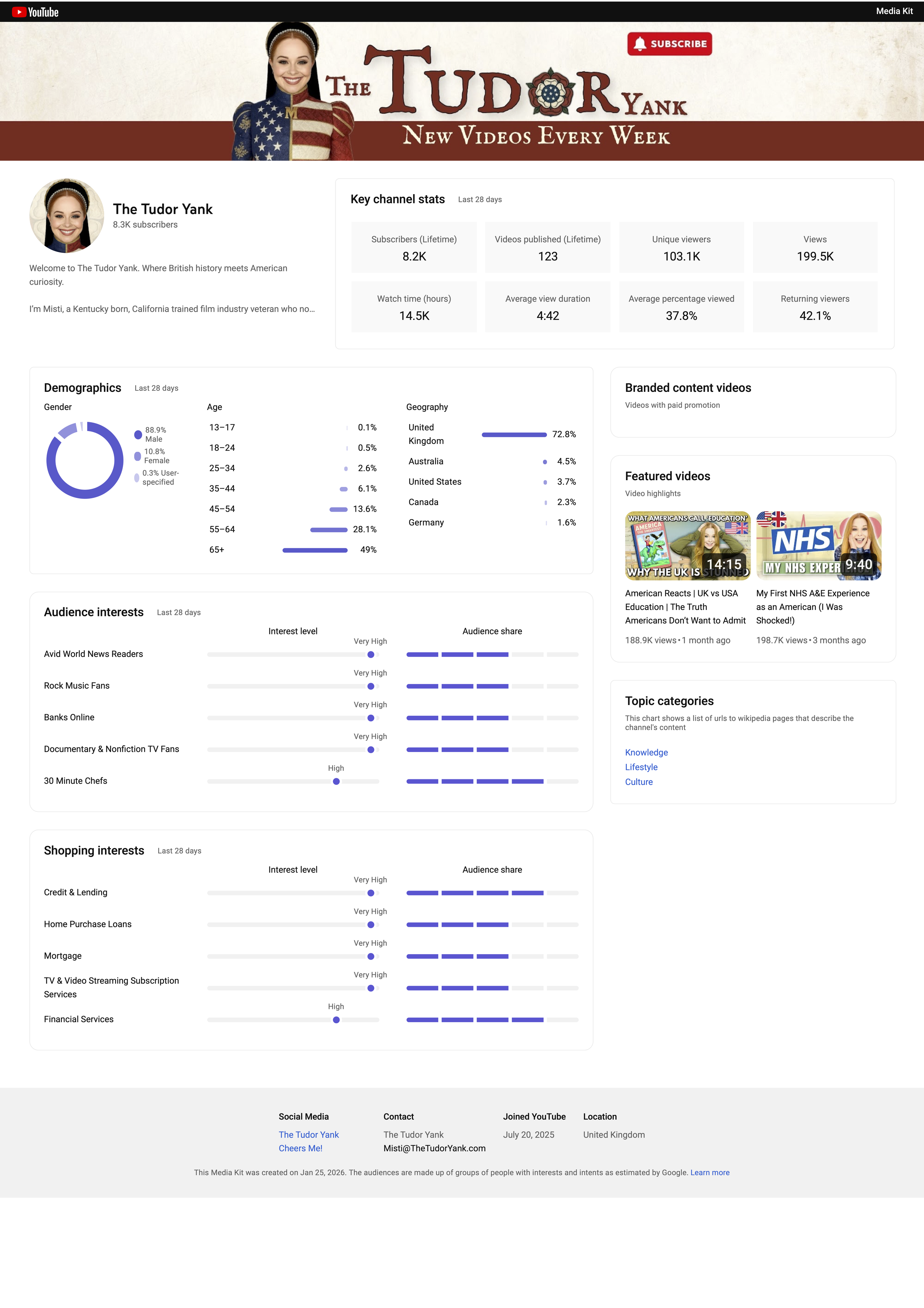Click the gender donut chart
Image resolution: width=924 pixels, height=1308 pixels.
click(x=85, y=460)
